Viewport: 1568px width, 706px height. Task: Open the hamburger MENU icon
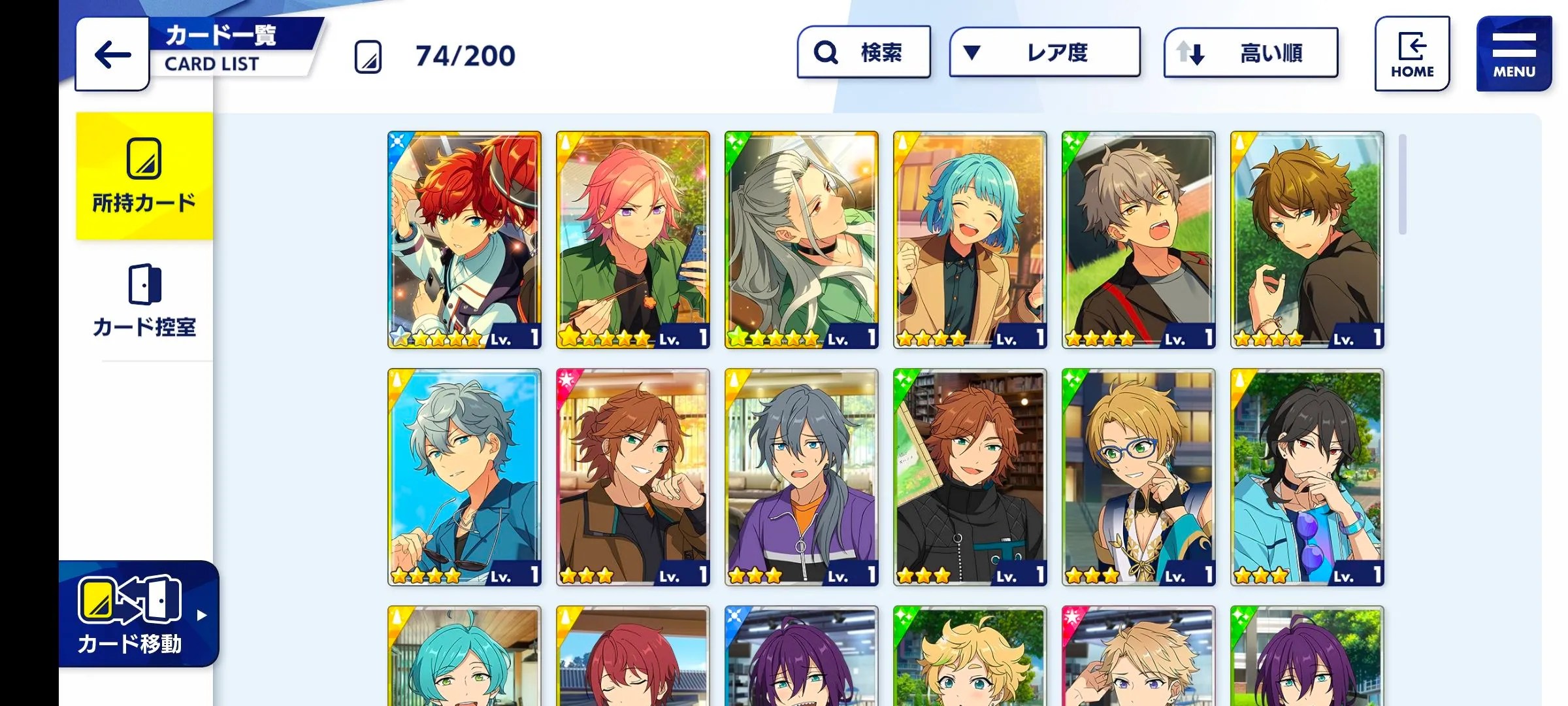click(1514, 54)
